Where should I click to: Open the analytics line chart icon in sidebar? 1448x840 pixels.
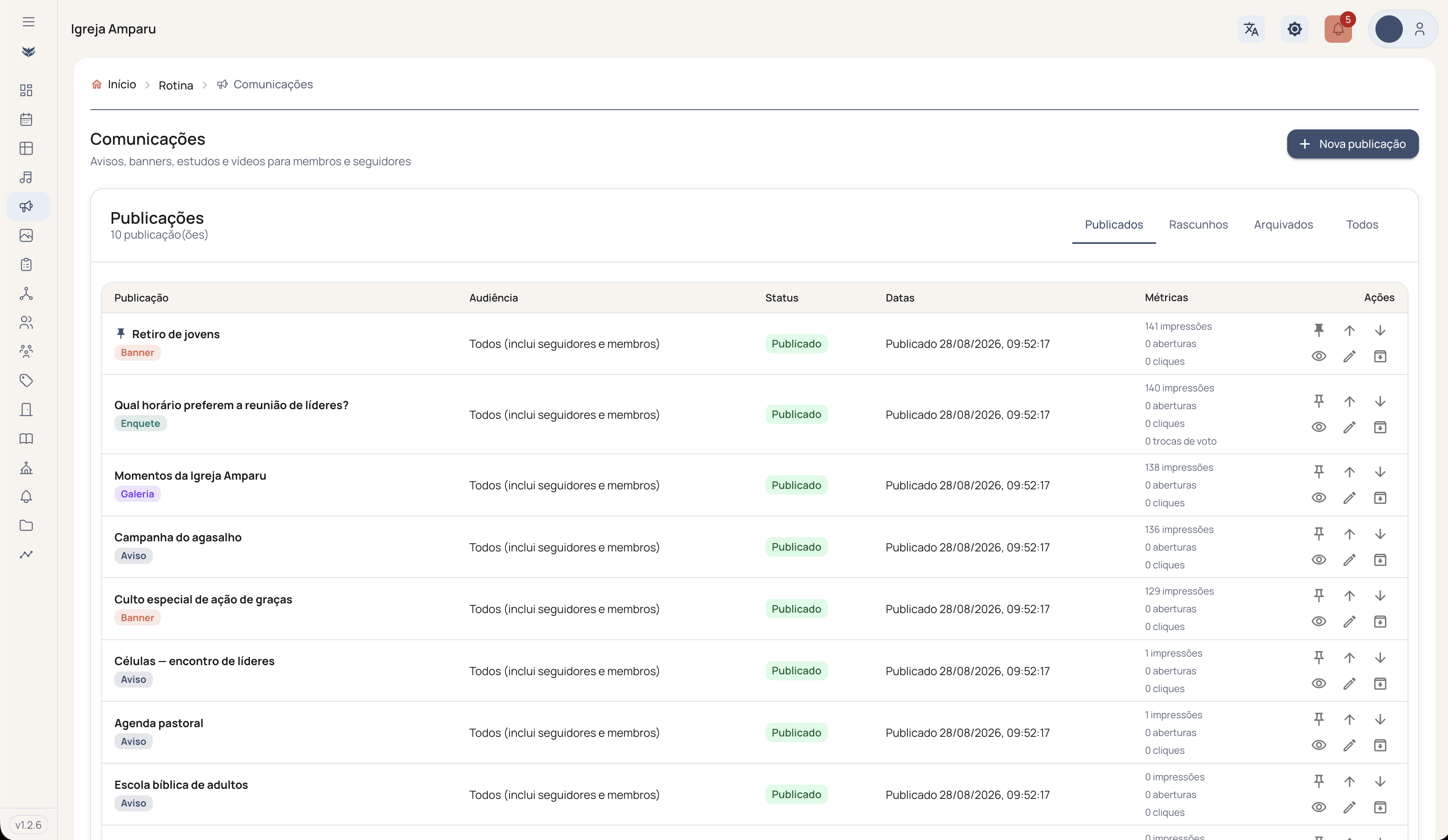pos(27,555)
